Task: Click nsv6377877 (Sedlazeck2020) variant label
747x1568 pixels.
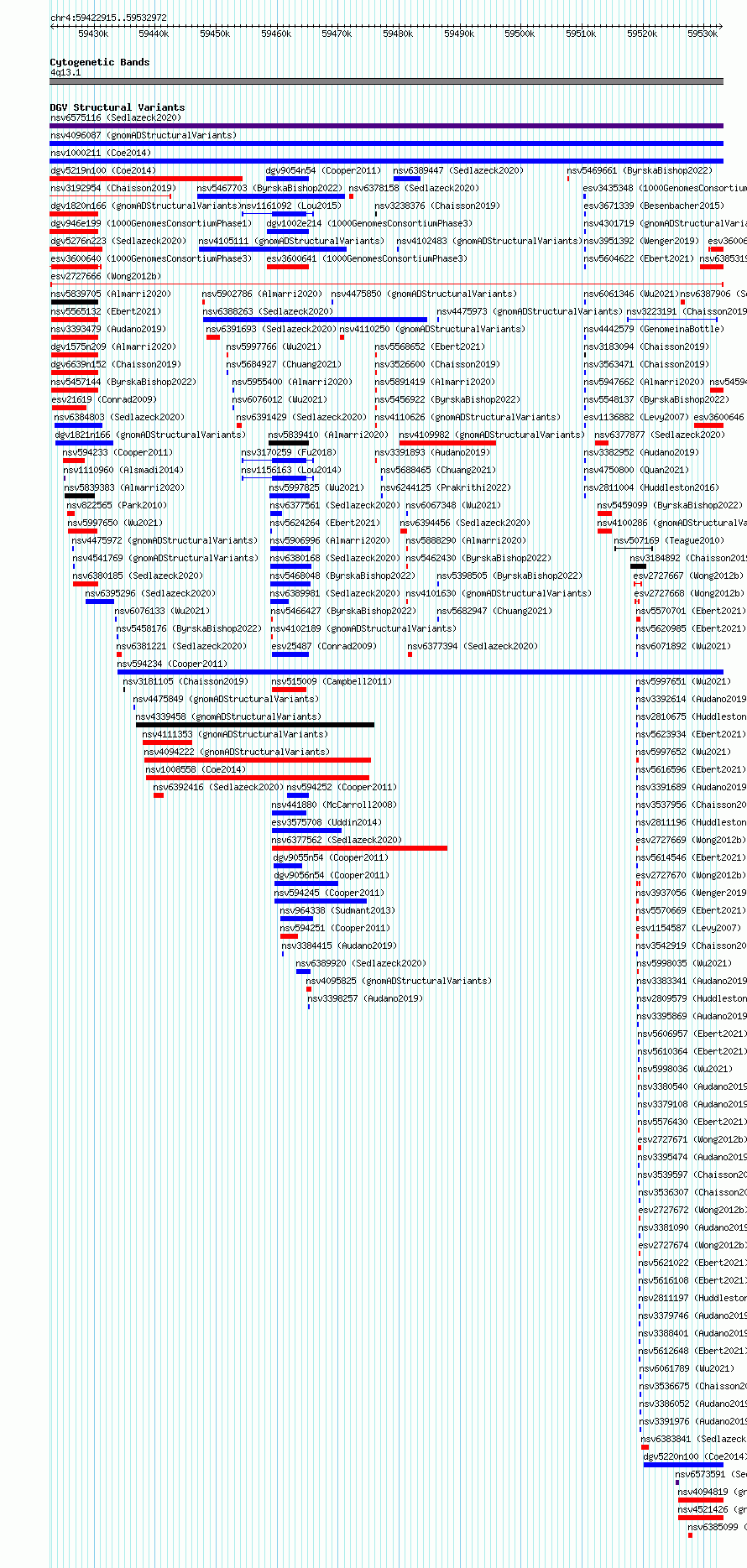Action: tap(660, 435)
